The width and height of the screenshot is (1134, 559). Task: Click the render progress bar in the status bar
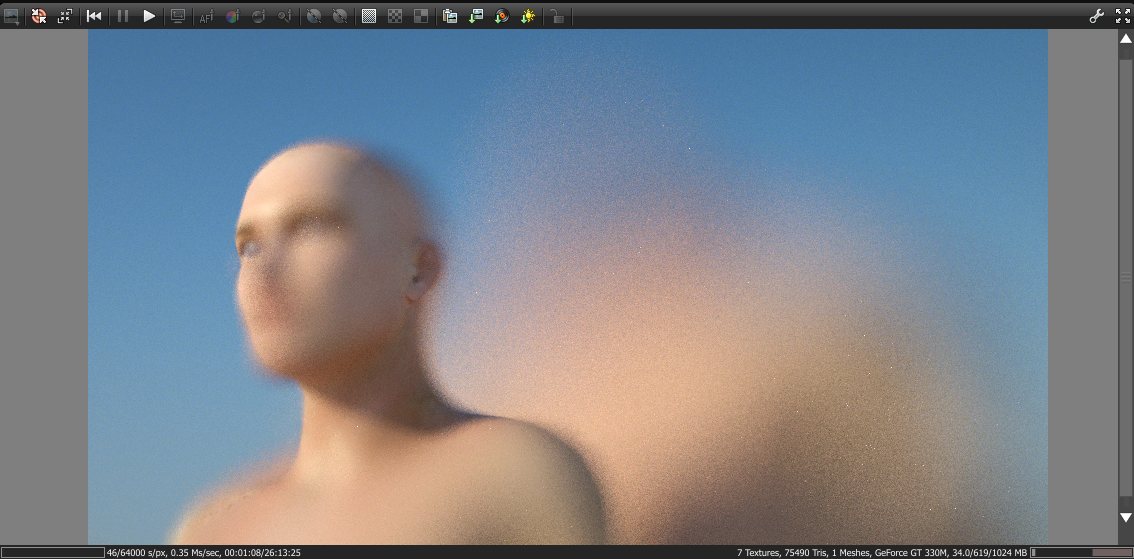tap(54, 552)
